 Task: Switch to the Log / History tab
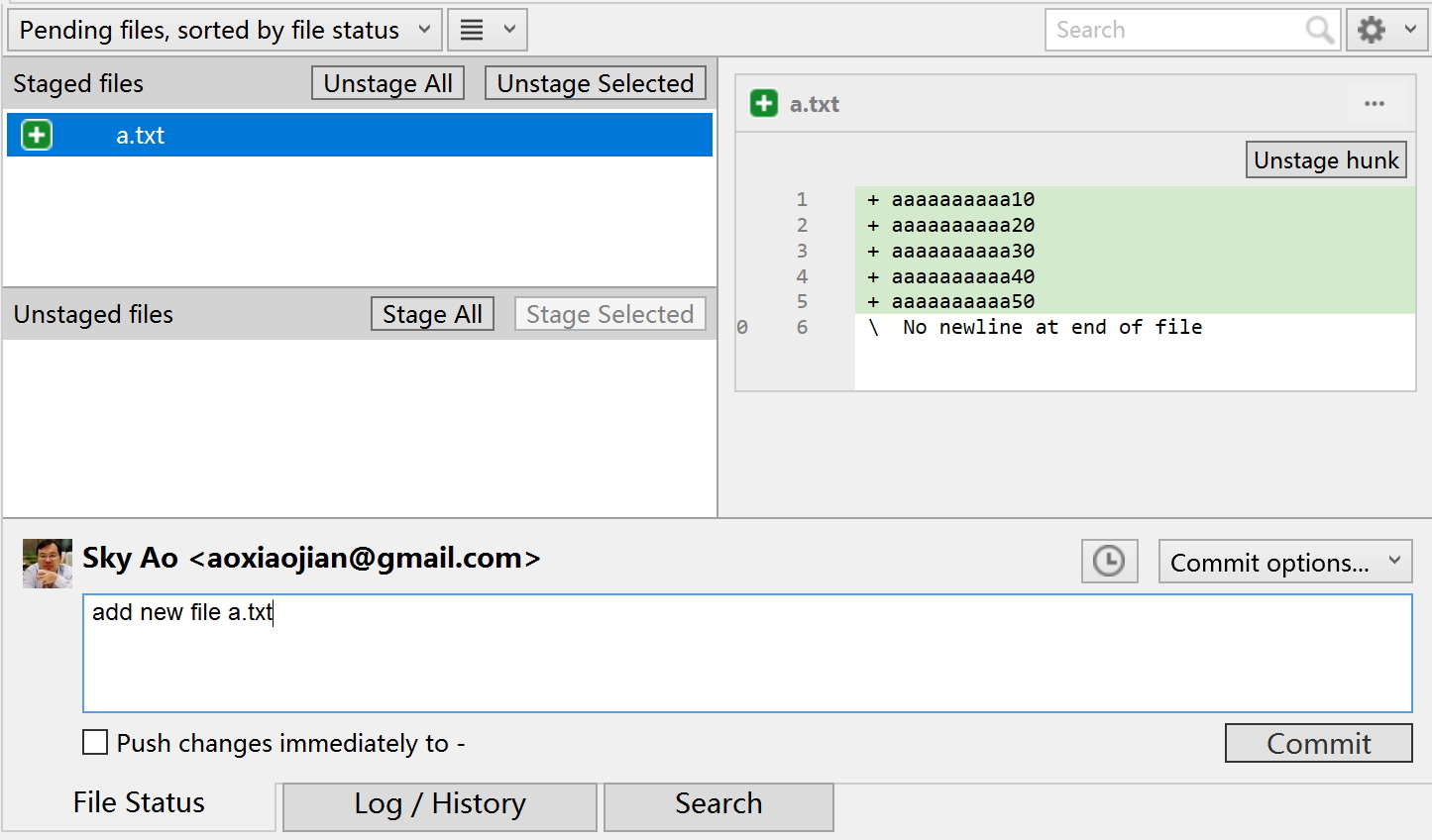[x=439, y=804]
